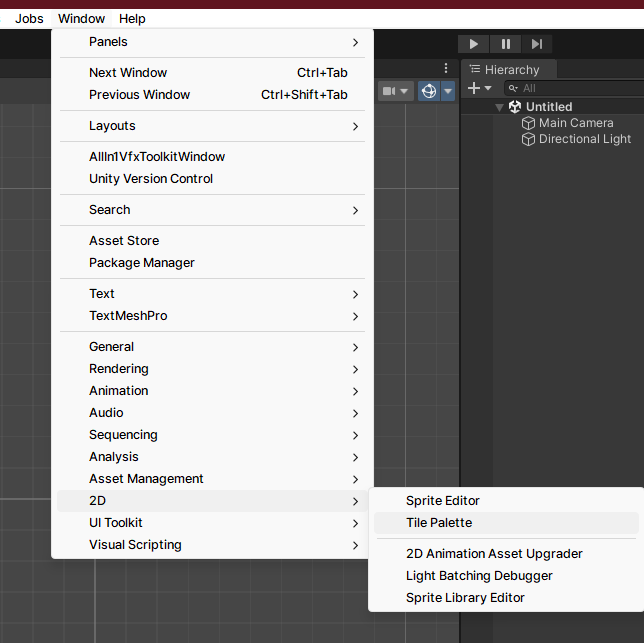Choose Previous Window from the menu
Image resolution: width=644 pixels, height=643 pixels.
coord(212,95)
